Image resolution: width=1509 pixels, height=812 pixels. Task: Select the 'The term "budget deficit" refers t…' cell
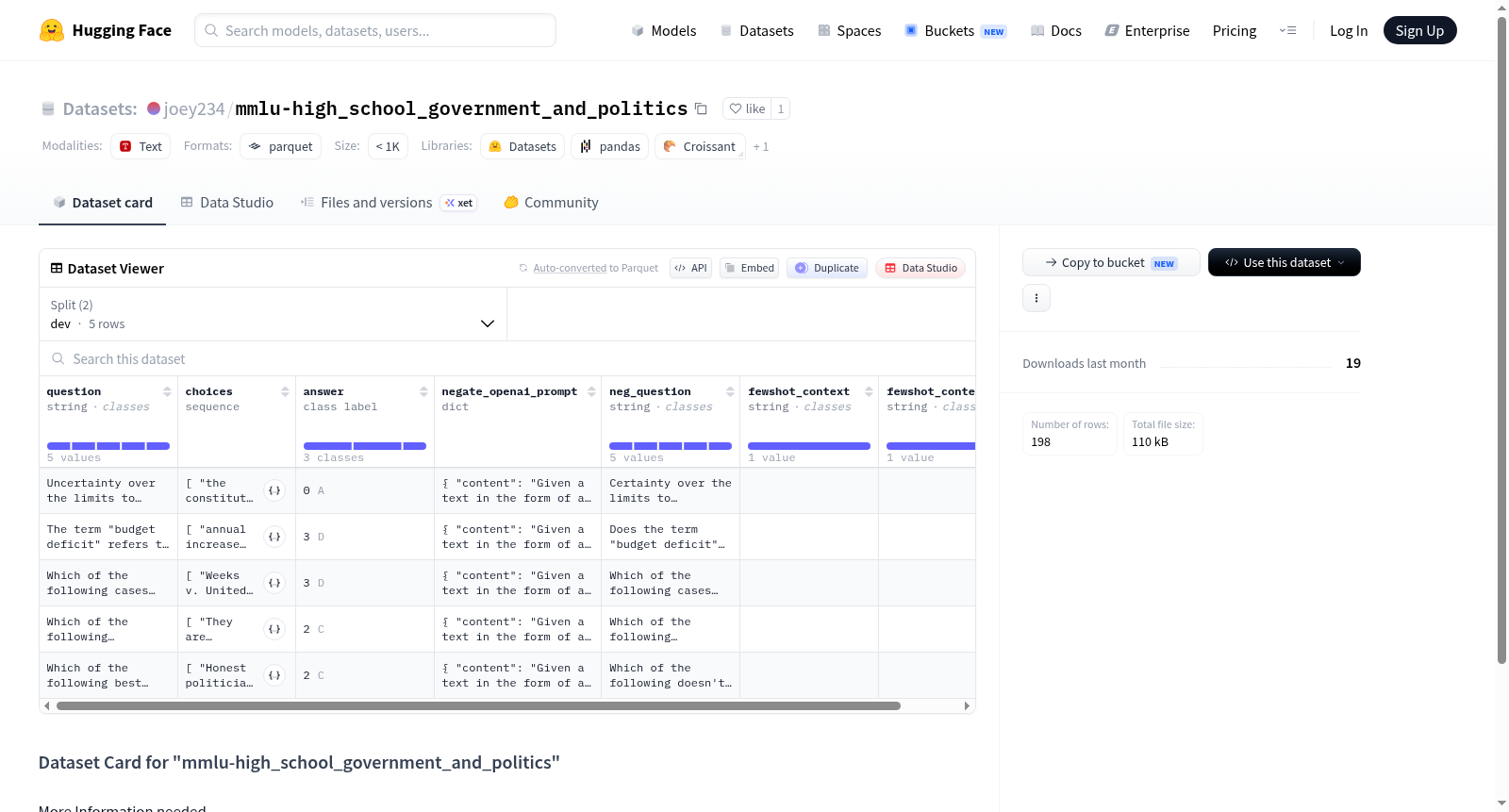click(108, 537)
